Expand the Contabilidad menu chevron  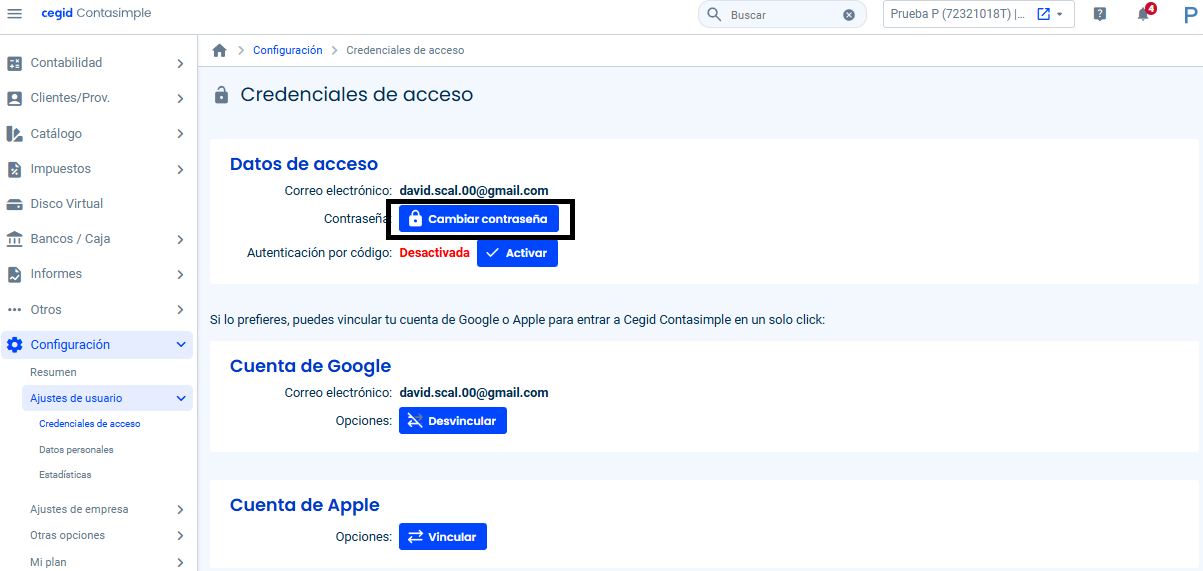(x=180, y=63)
